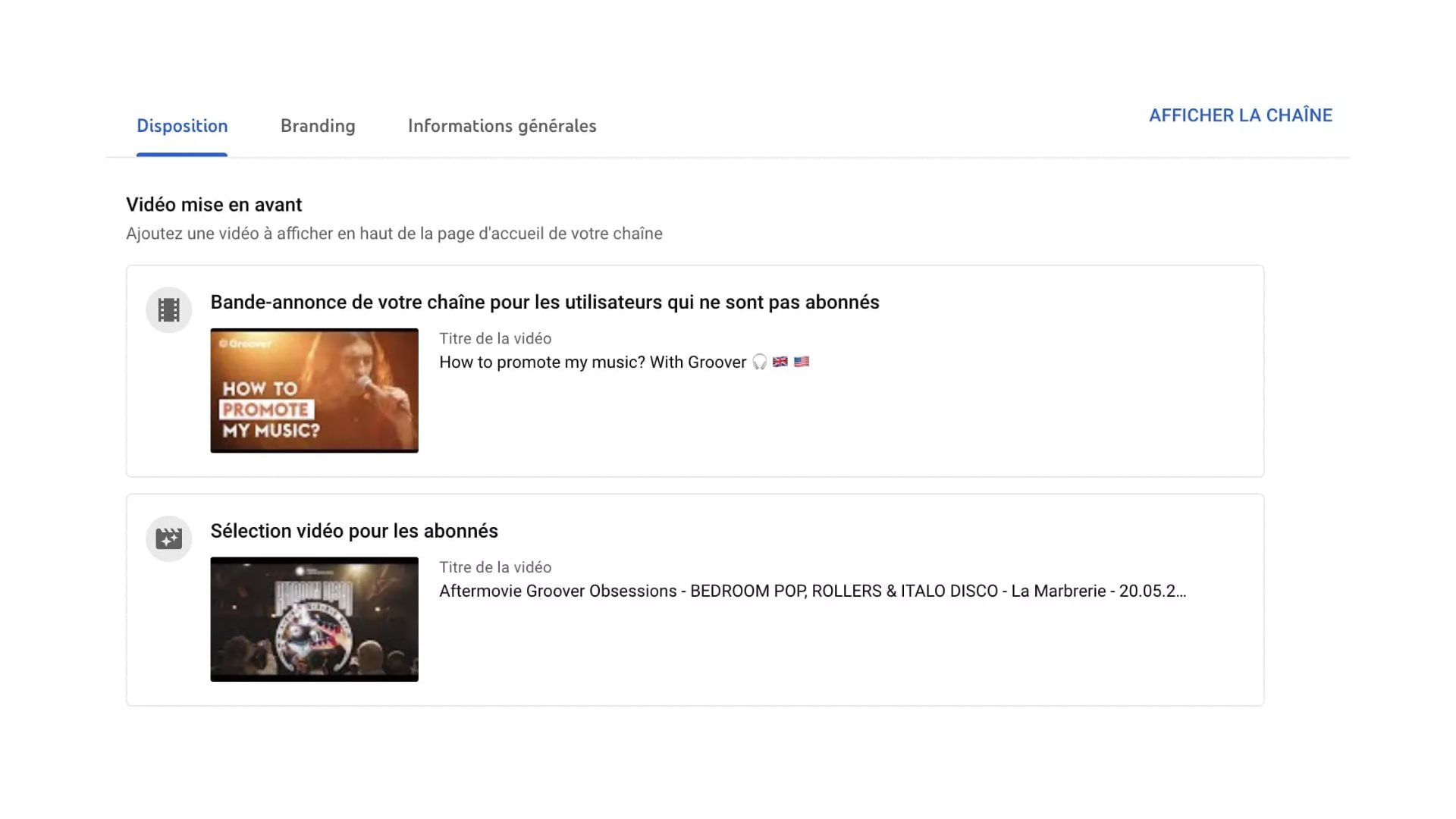The width and height of the screenshot is (1456, 819).
Task: Select the Disposition tab
Action: tap(182, 126)
